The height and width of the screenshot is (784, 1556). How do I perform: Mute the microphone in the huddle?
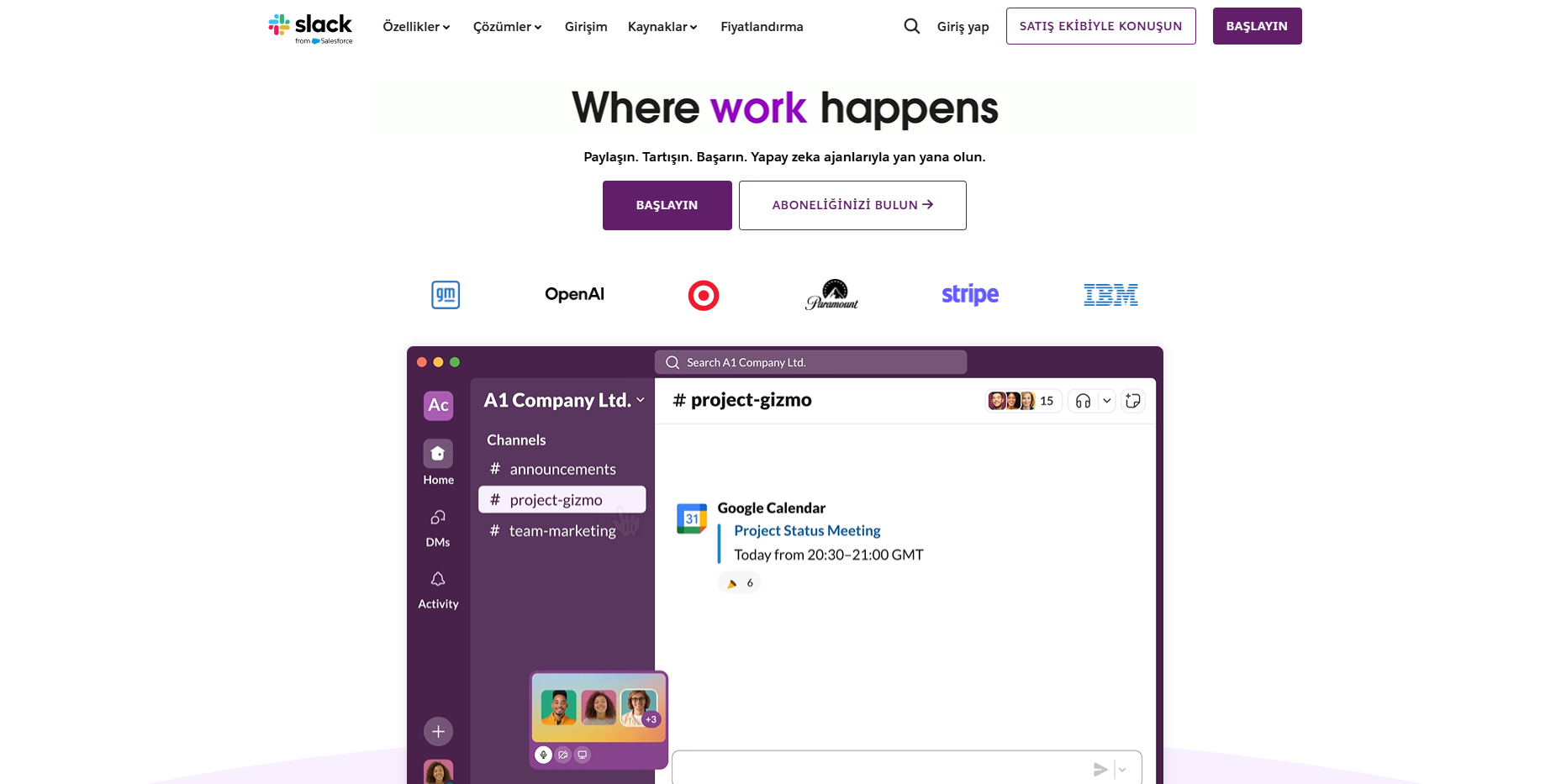[x=543, y=755]
